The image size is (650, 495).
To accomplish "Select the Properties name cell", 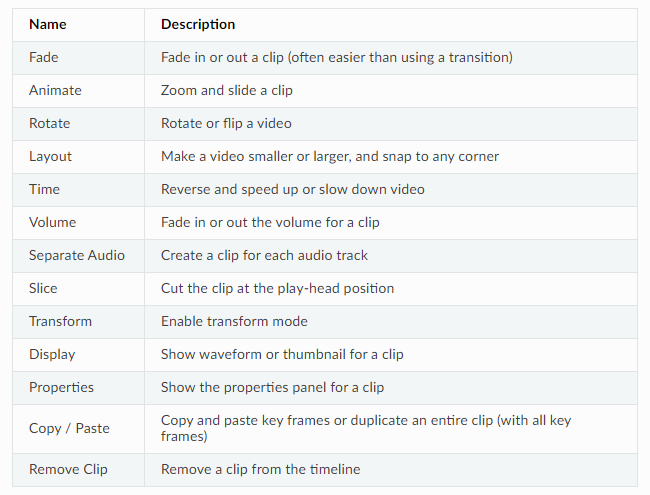I will [78, 388].
